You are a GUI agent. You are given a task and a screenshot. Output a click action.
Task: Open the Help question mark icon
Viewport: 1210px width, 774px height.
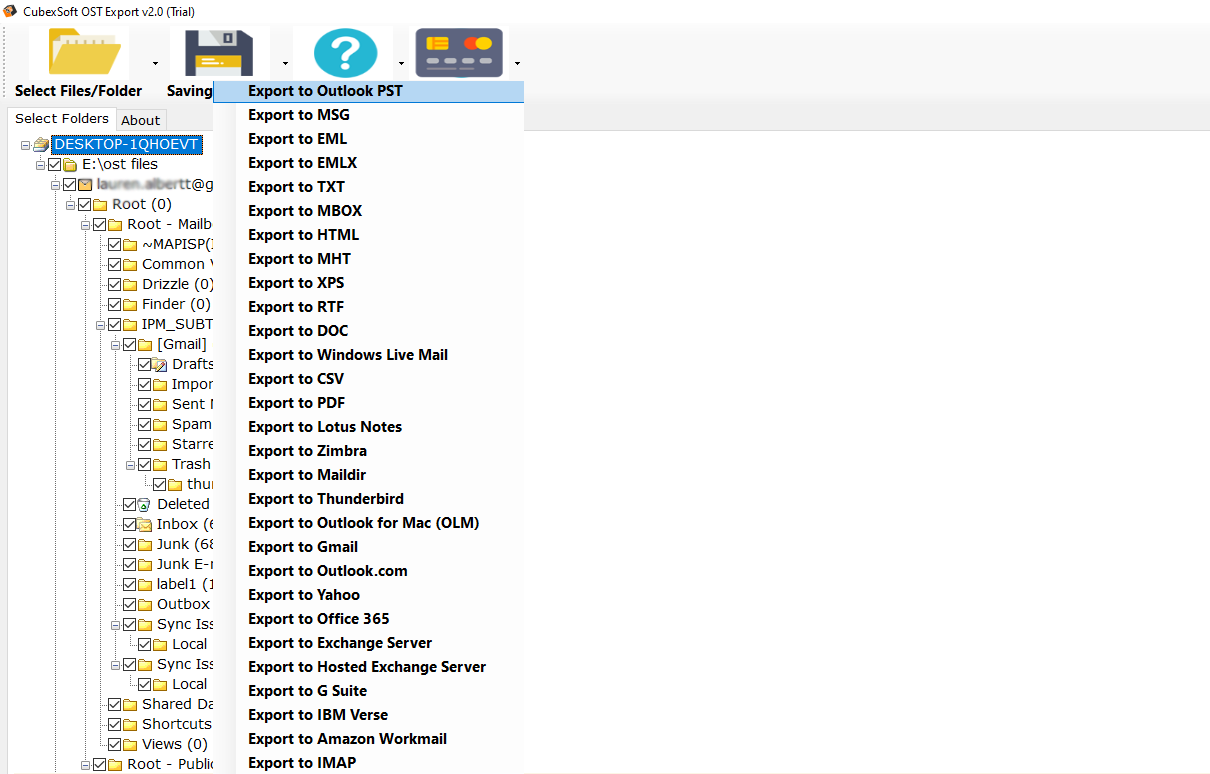pos(345,52)
